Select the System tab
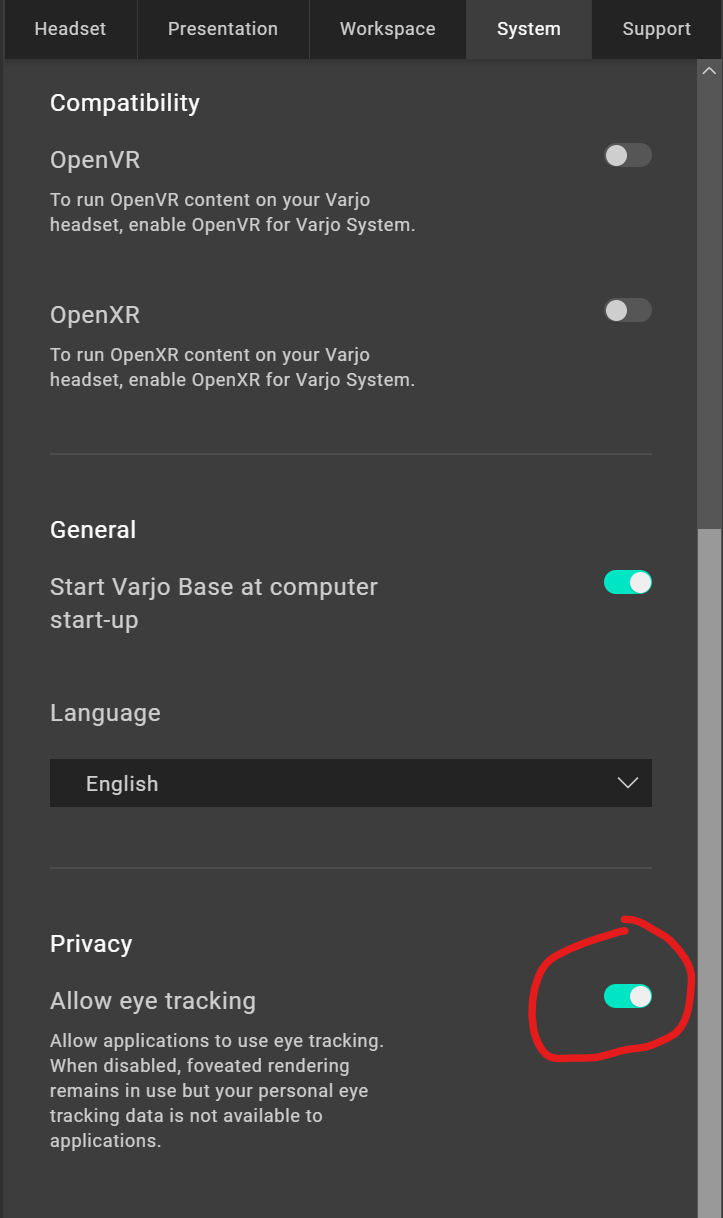 pyautogui.click(x=528, y=29)
